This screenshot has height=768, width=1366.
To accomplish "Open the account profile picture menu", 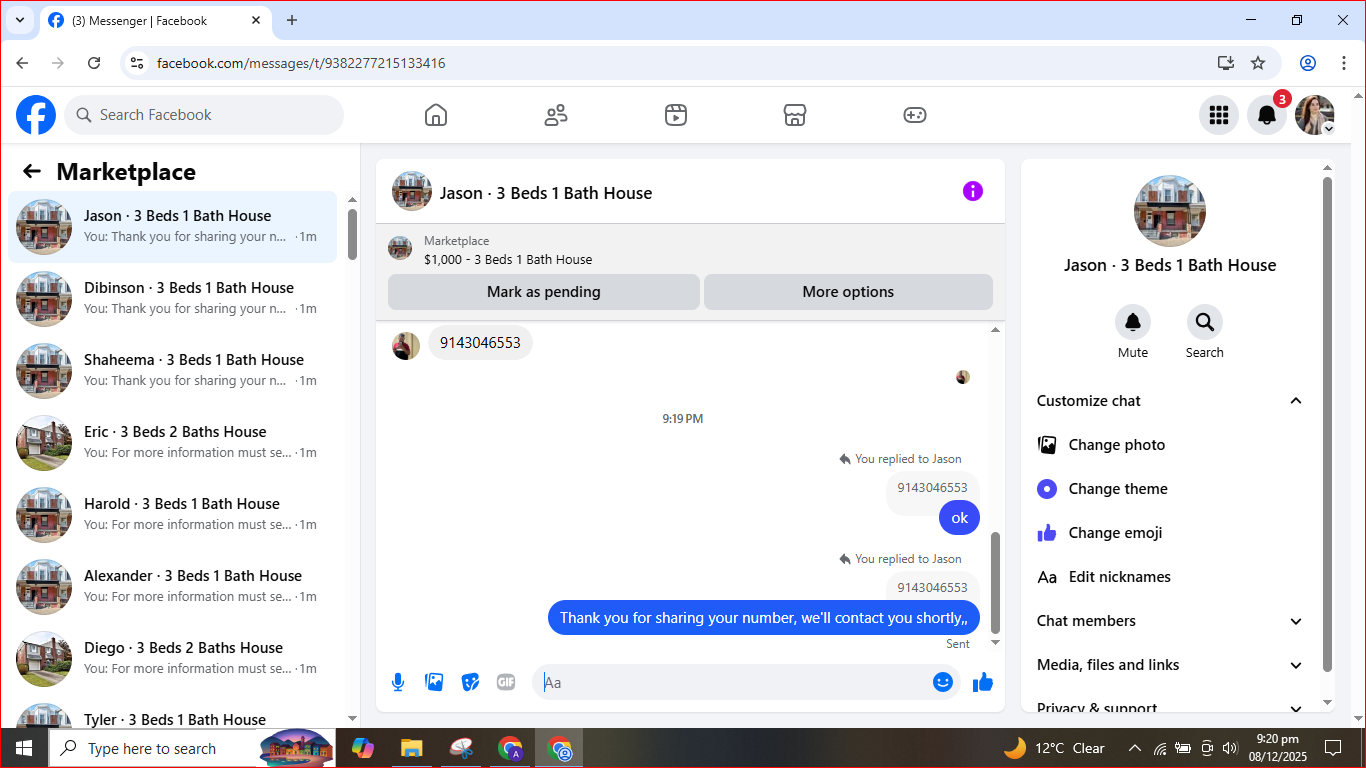I will [1315, 115].
